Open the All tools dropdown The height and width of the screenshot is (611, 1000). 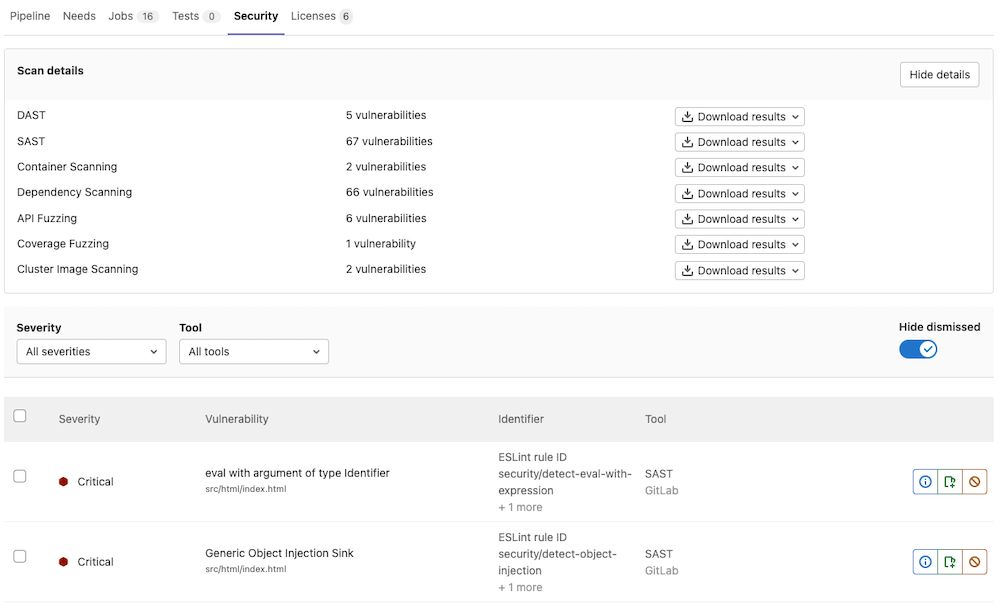click(253, 351)
